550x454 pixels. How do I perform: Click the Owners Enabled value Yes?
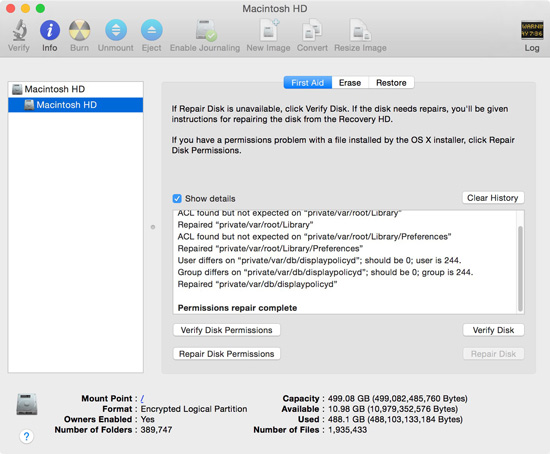148,419
